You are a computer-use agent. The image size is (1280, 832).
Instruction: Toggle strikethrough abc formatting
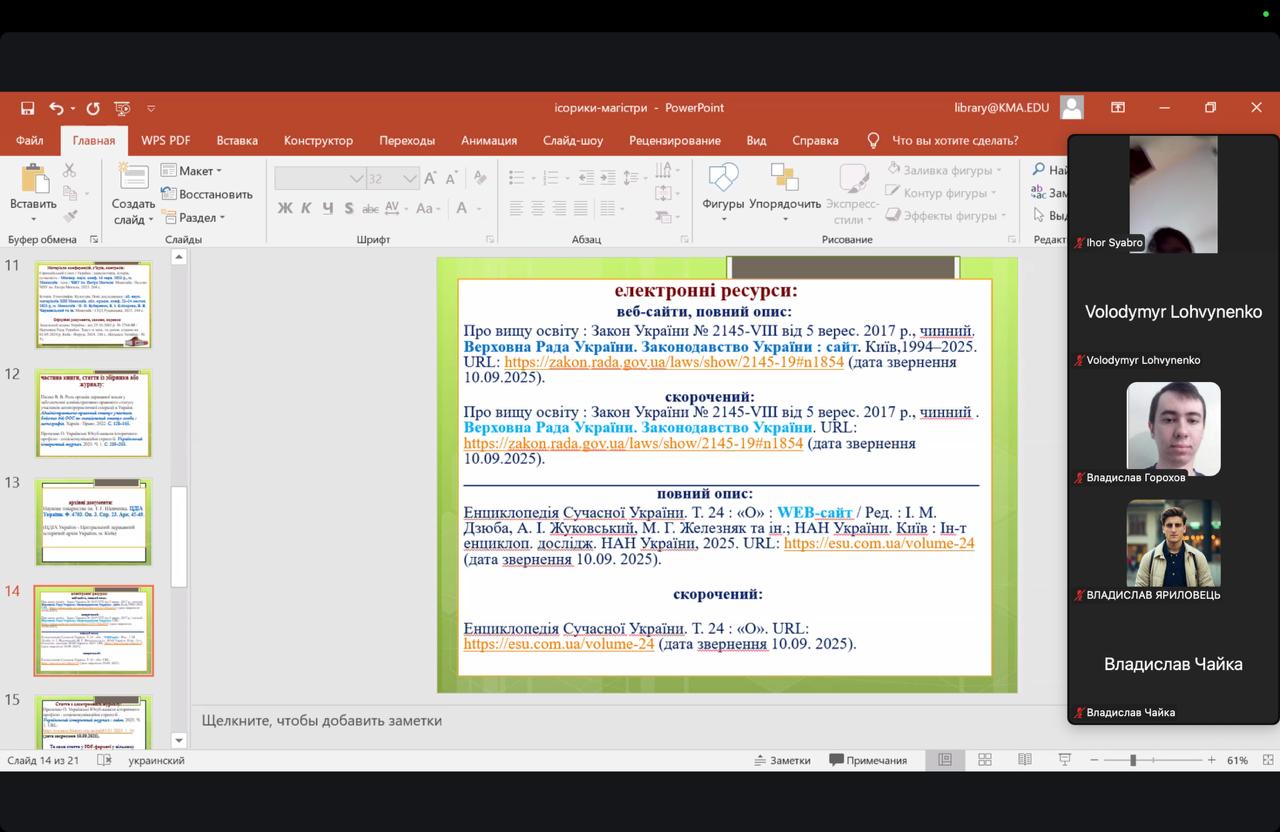click(x=371, y=208)
